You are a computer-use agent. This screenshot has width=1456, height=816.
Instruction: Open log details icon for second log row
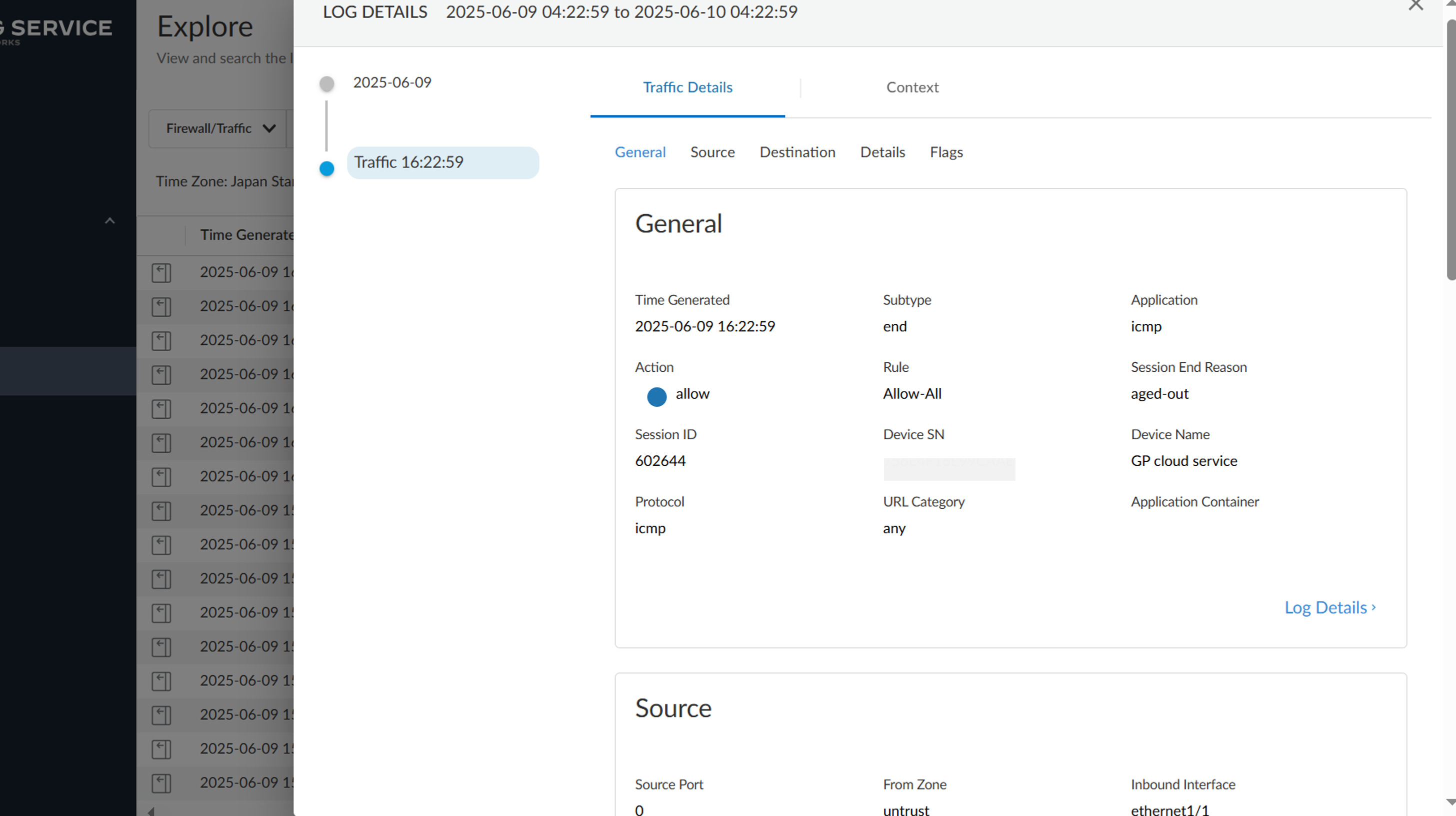pyautogui.click(x=161, y=307)
